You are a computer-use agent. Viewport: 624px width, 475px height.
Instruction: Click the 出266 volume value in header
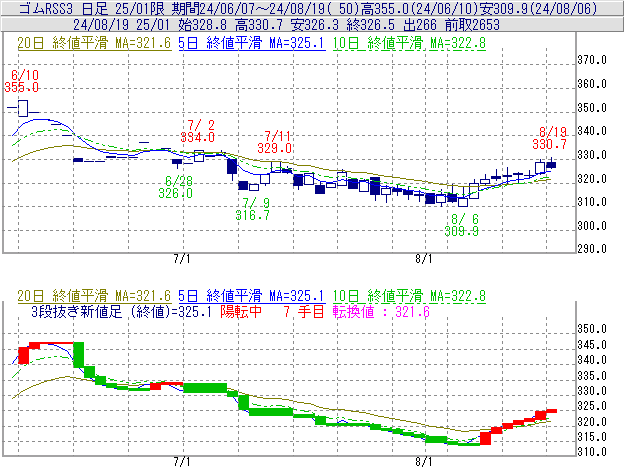[420, 25]
